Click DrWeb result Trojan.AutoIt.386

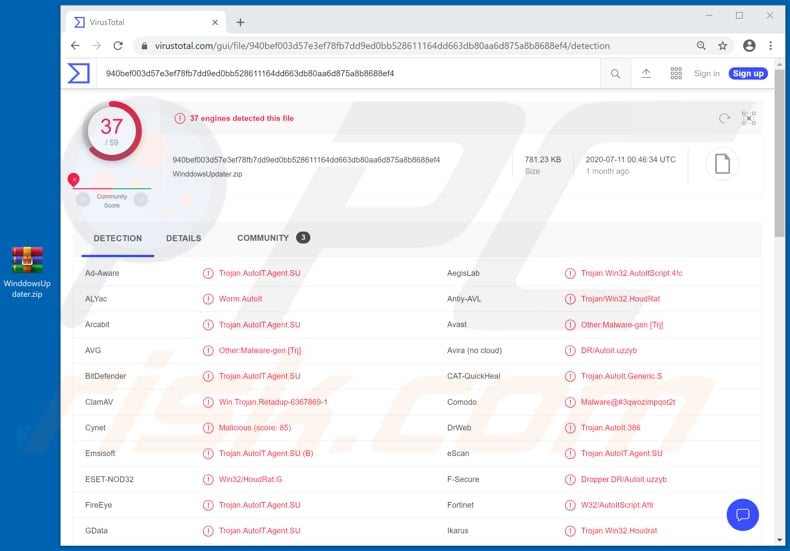610,428
